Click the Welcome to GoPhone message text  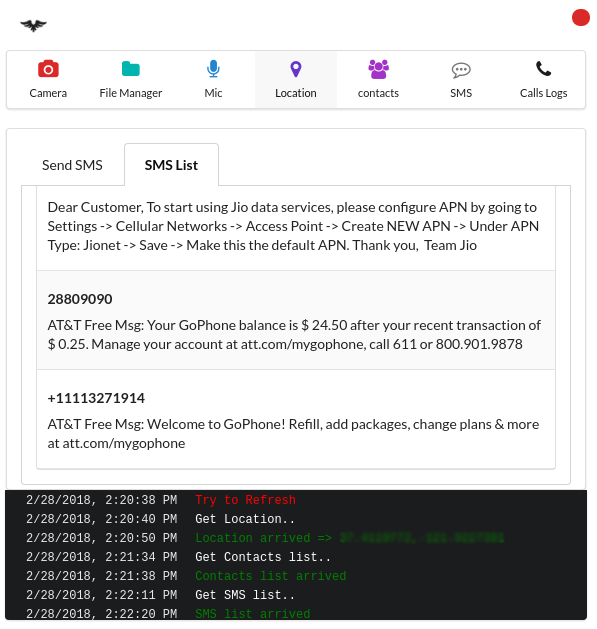coord(293,434)
